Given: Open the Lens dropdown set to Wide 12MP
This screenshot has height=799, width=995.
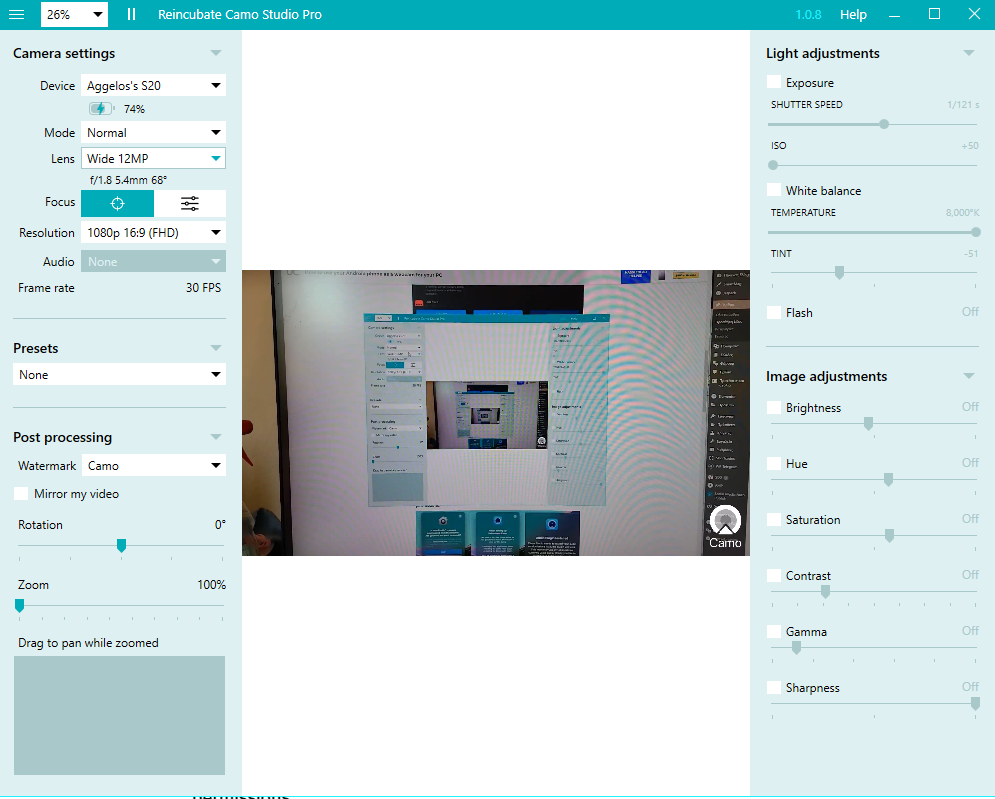Looking at the screenshot, I should click(x=154, y=158).
